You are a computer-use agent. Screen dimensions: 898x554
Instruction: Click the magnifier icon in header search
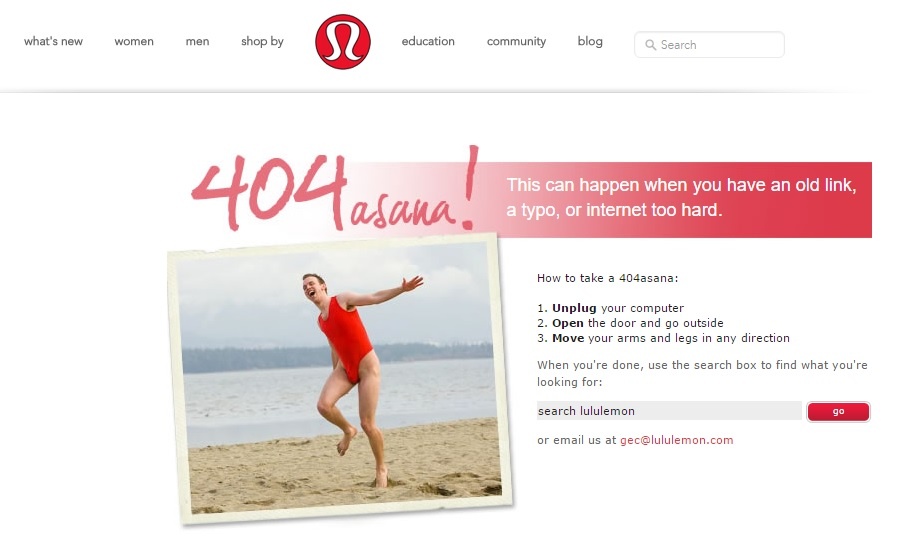[650, 45]
